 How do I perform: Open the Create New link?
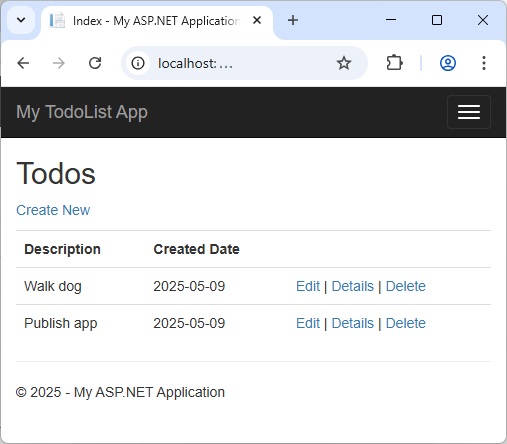point(53,210)
